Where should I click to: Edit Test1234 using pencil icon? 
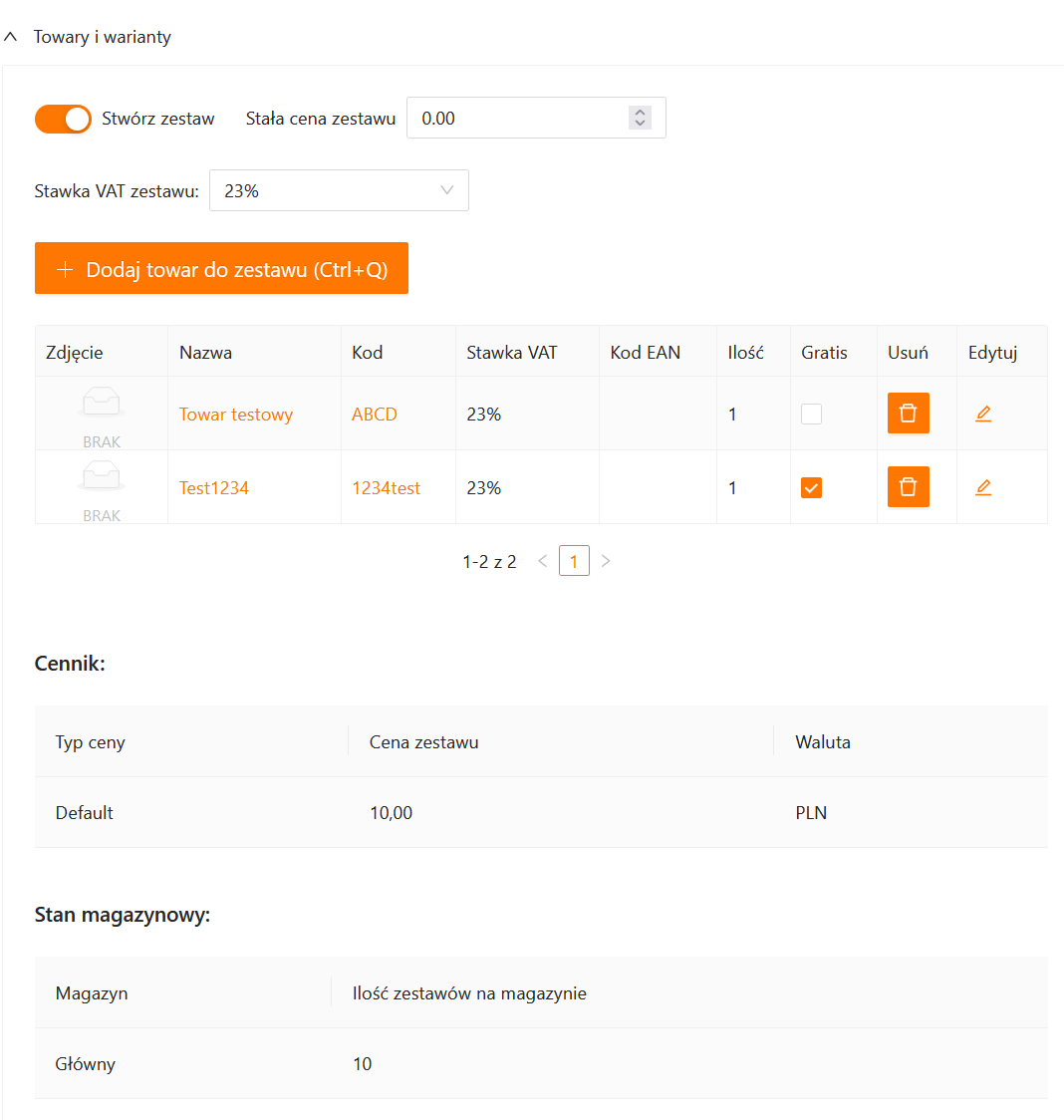[x=983, y=487]
